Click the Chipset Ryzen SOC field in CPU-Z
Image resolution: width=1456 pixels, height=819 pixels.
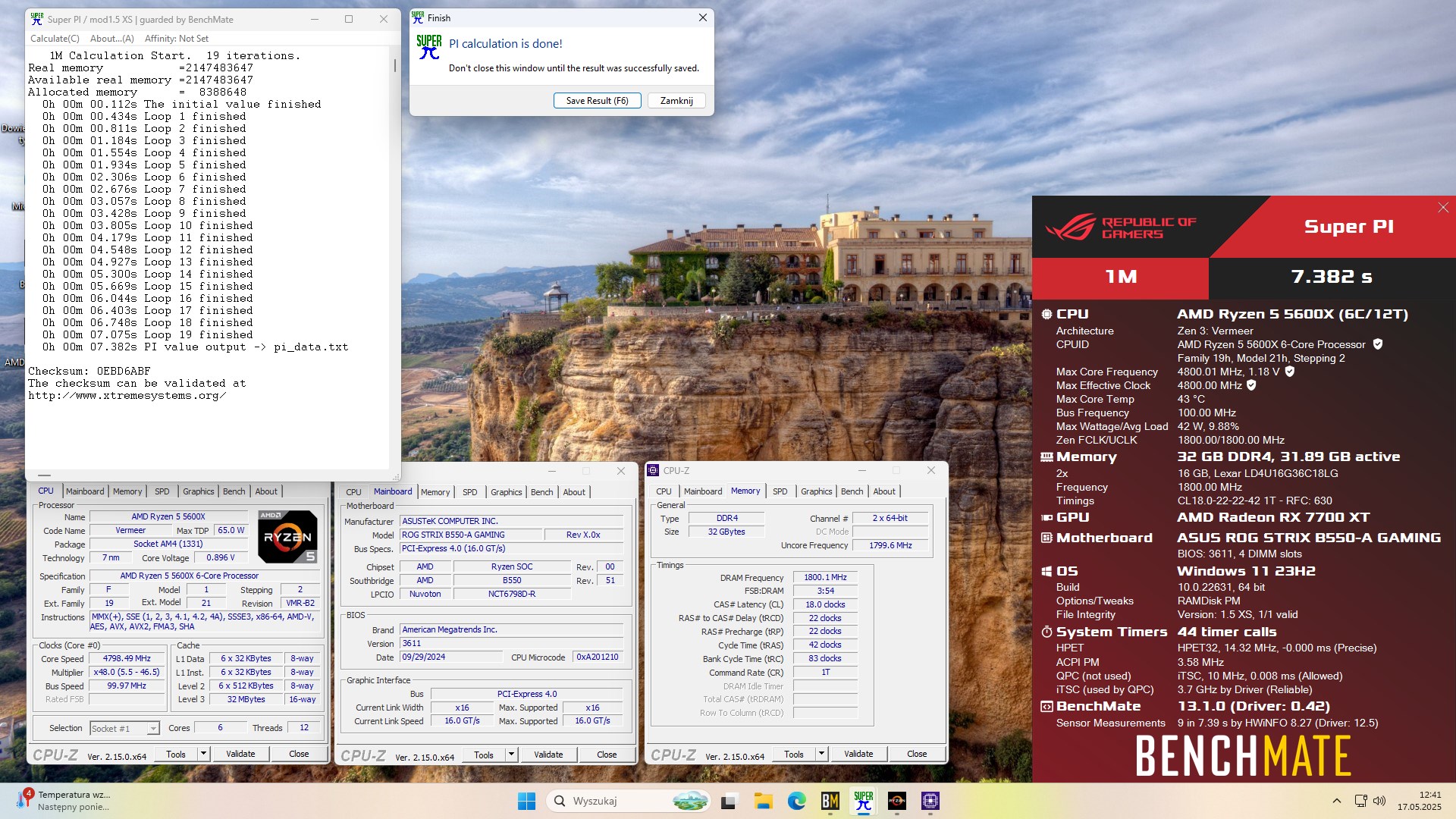[x=512, y=566]
